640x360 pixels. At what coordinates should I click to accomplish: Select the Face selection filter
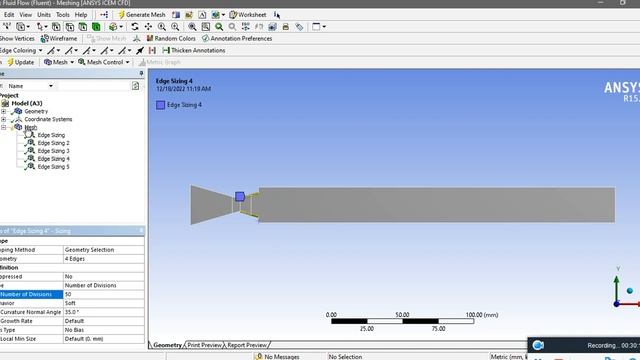click(x=83, y=27)
